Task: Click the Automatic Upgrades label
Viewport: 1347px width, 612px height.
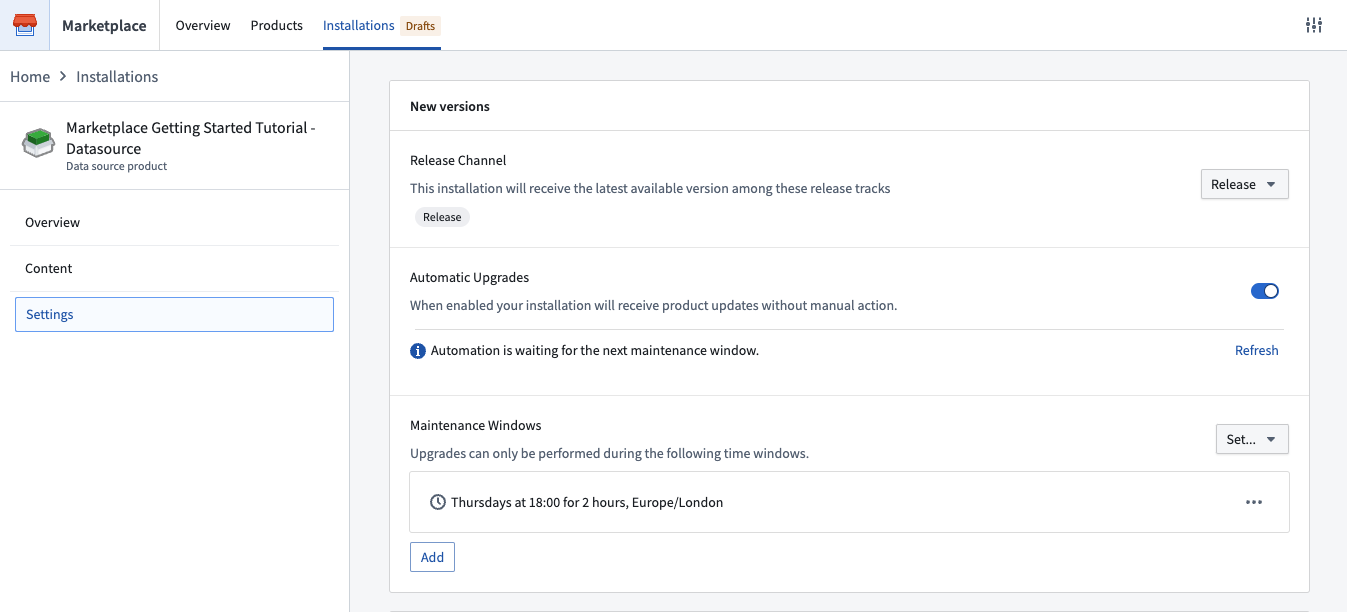Action: 469,277
